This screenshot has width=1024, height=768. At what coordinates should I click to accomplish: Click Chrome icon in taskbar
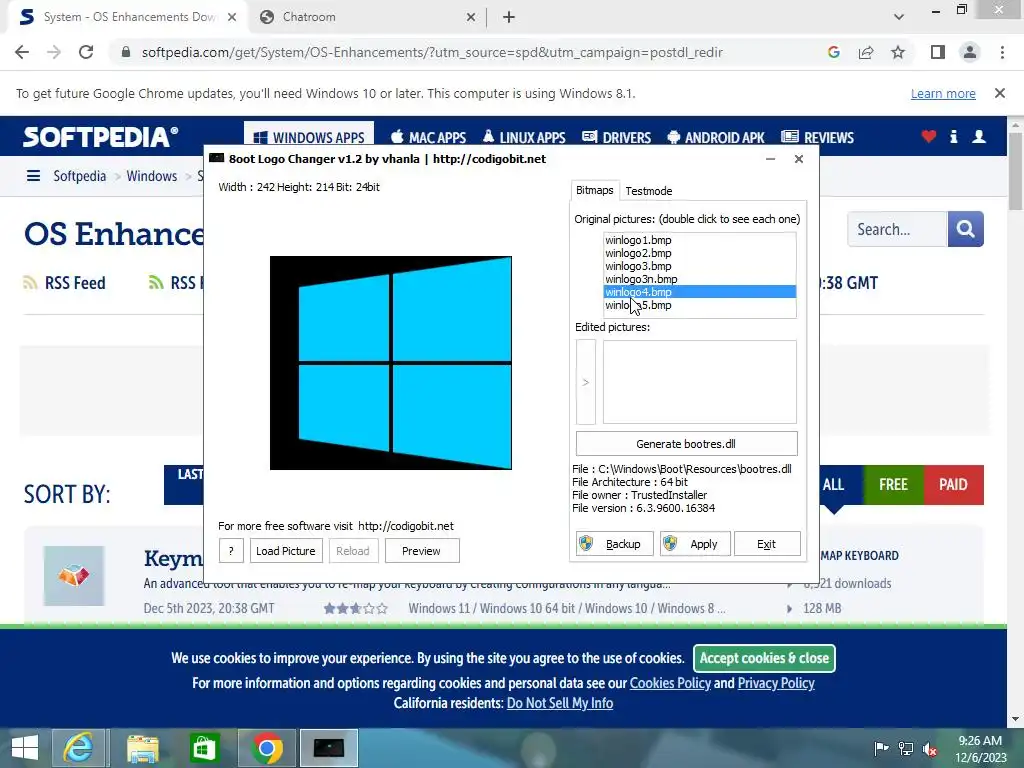pos(266,748)
